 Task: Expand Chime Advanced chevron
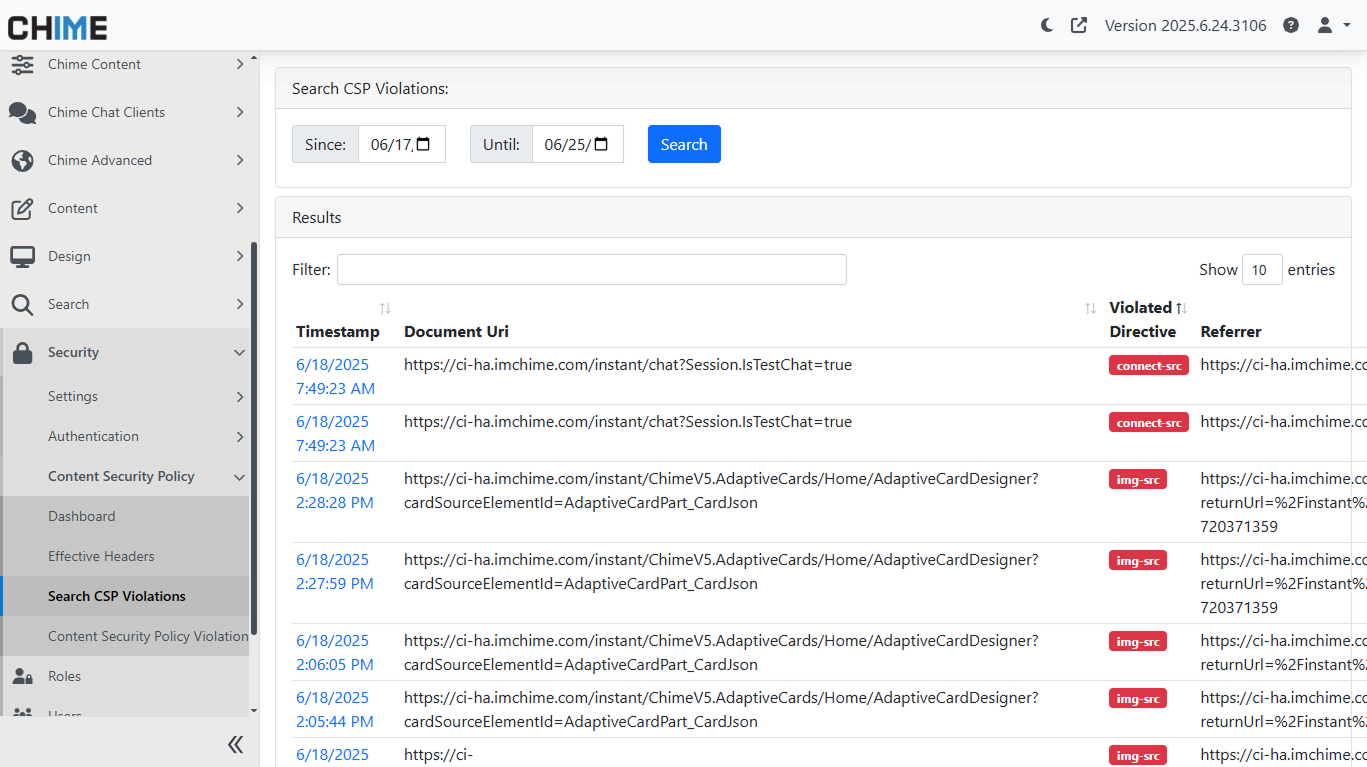pyautogui.click(x=240, y=160)
